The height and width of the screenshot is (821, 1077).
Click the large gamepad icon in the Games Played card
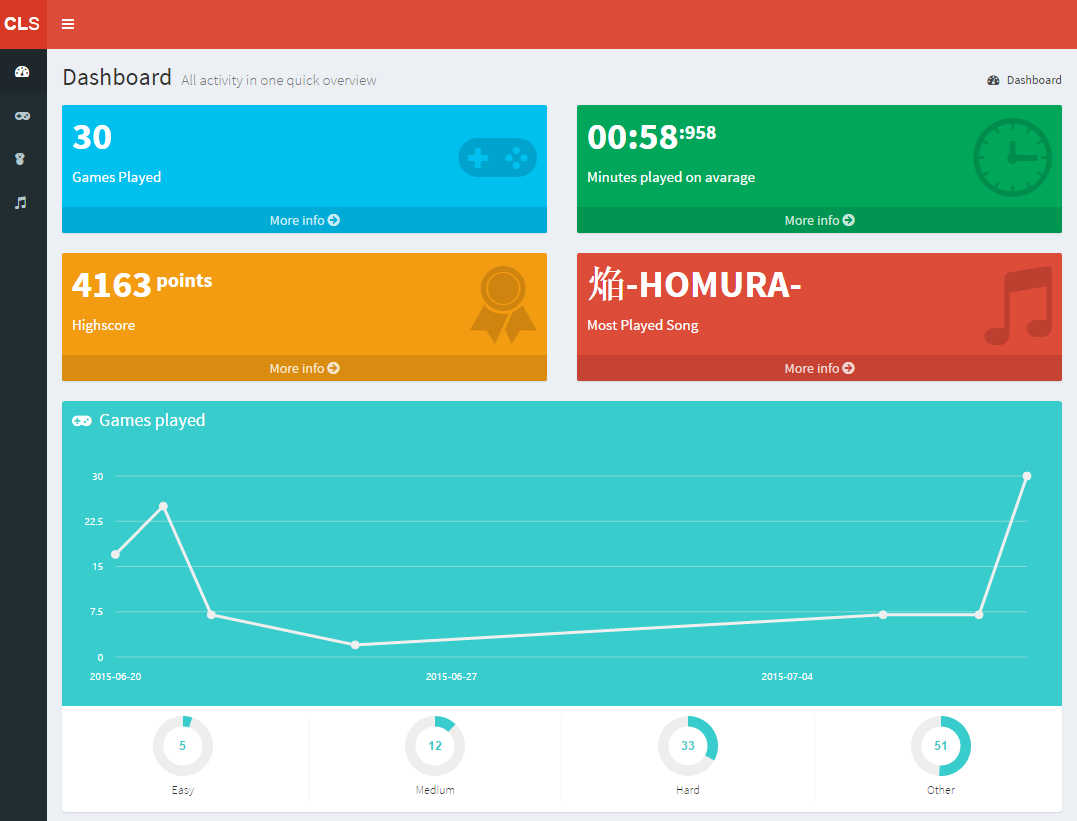497,158
